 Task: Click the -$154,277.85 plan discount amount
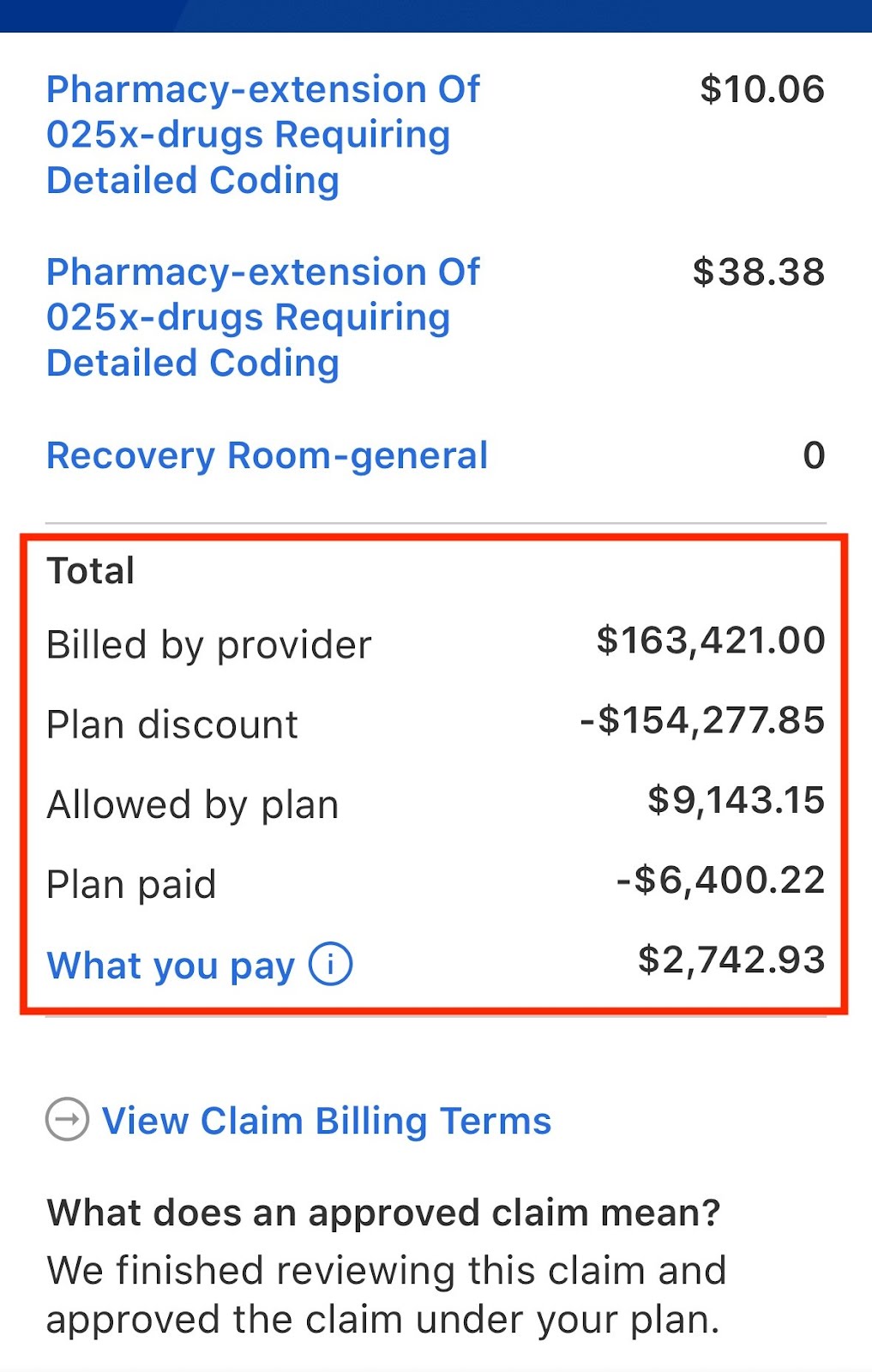coord(702,720)
